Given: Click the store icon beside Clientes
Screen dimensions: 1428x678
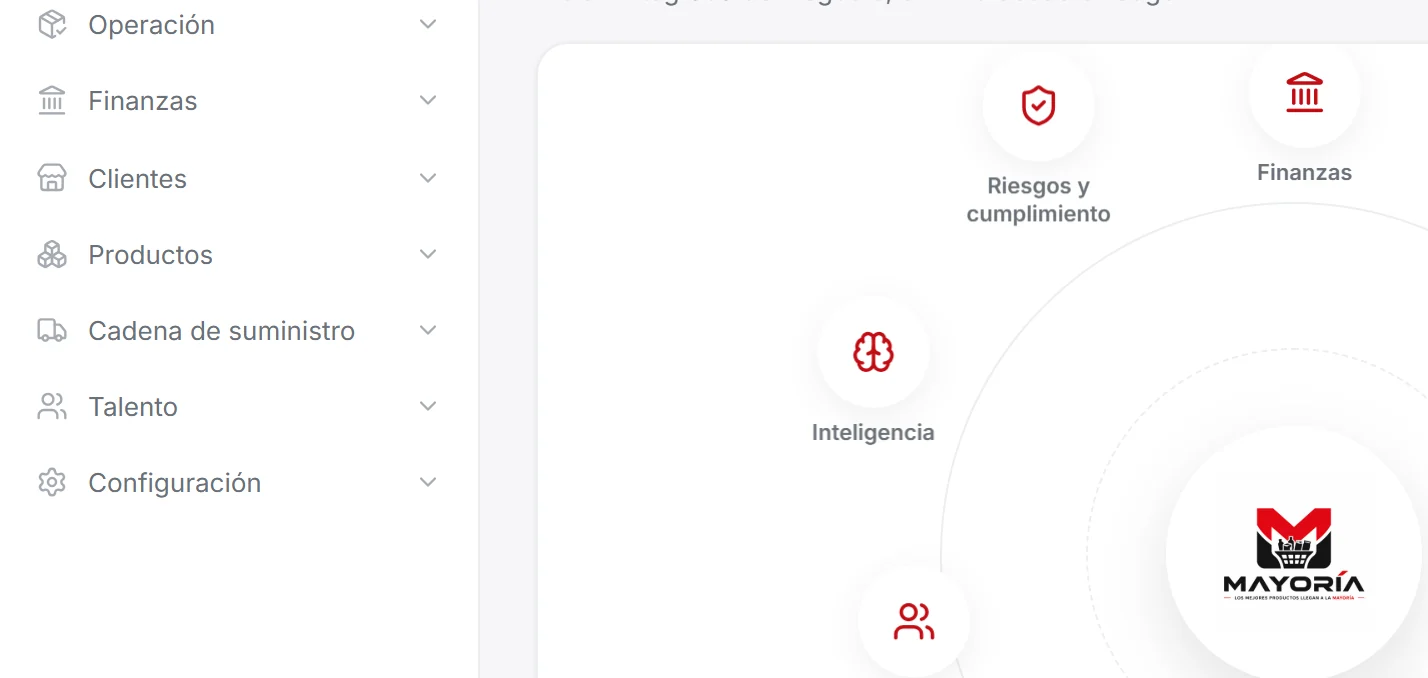Looking at the screenshot, I should click(52, 178).
